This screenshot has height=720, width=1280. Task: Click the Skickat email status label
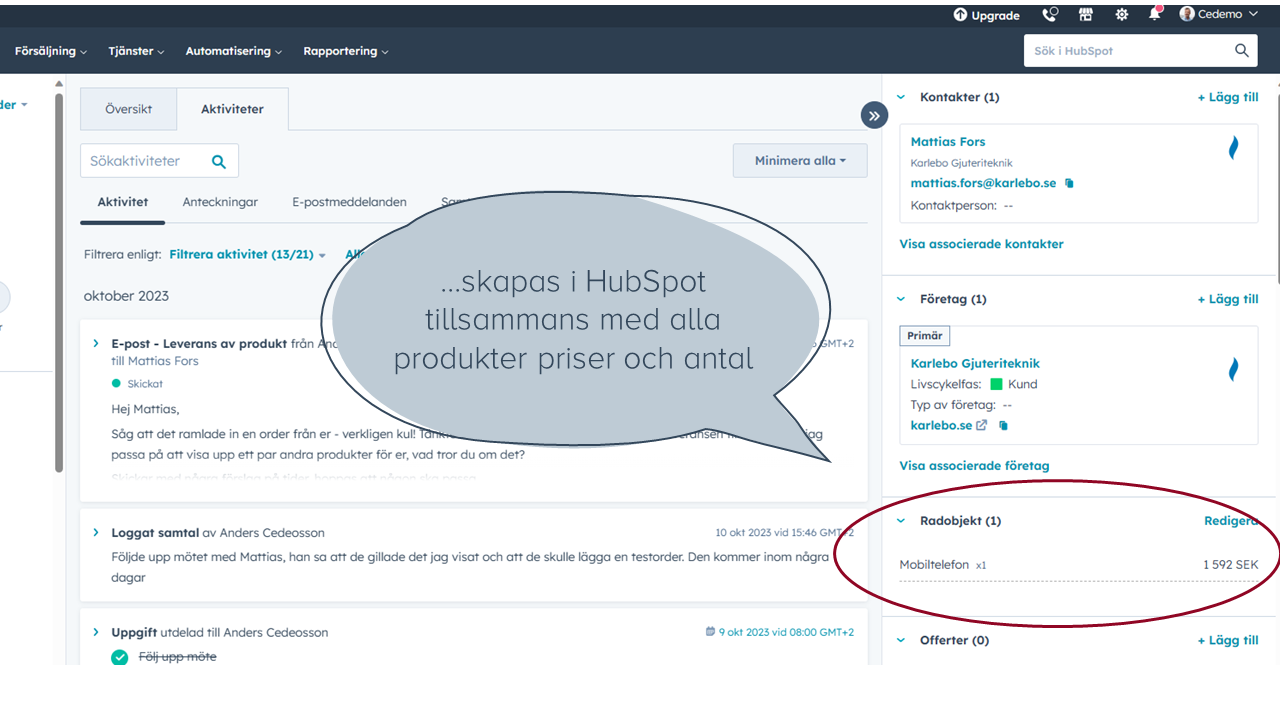pos(145,384)
